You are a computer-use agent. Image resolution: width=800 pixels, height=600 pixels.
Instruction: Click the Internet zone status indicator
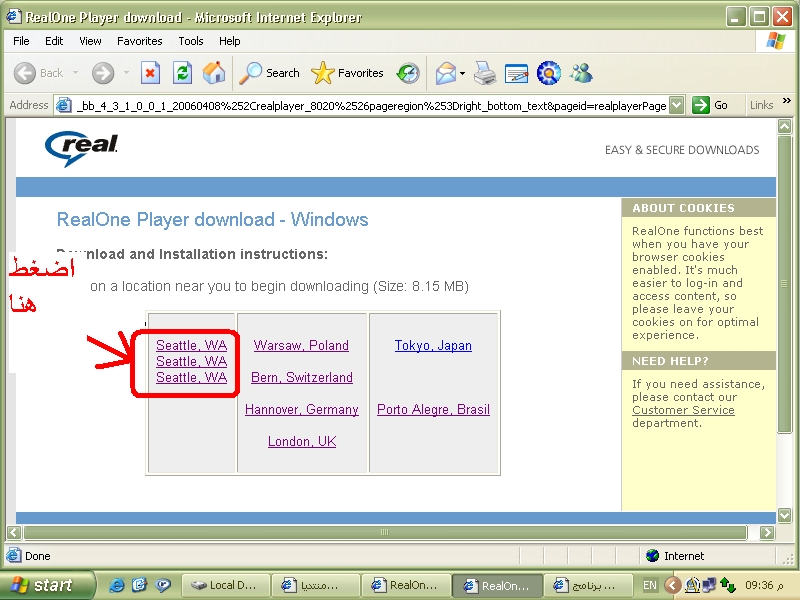674,556
